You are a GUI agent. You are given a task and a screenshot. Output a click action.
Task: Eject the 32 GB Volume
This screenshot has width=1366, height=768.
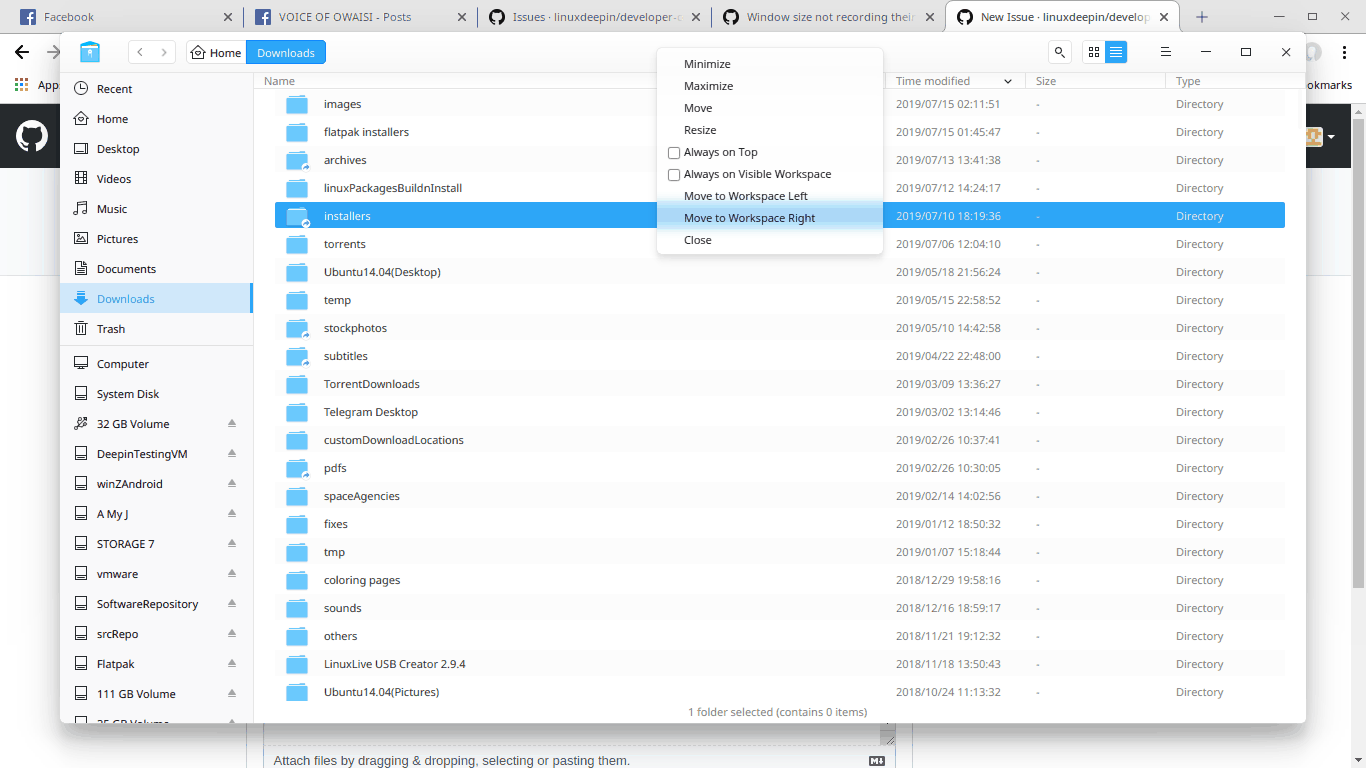[x=231, y=423]
